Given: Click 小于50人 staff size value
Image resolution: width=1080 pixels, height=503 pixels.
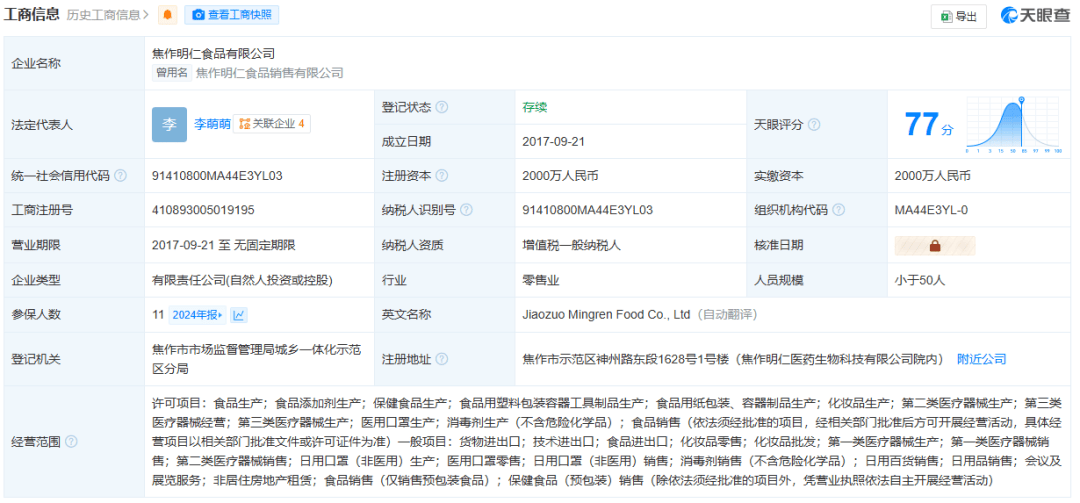Looking at the screenshot, I should tap(920, 280).
